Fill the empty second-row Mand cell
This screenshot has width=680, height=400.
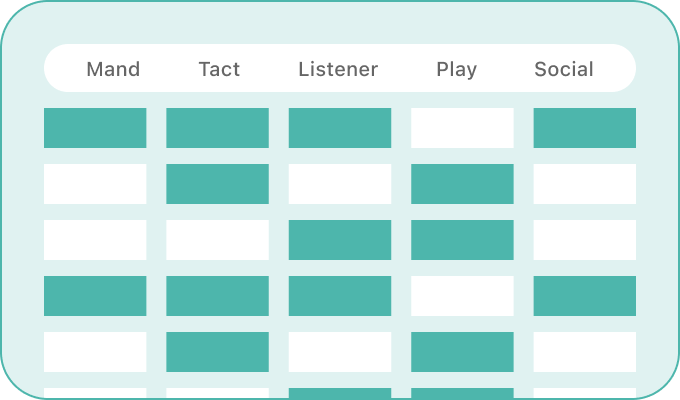[95, 184]
